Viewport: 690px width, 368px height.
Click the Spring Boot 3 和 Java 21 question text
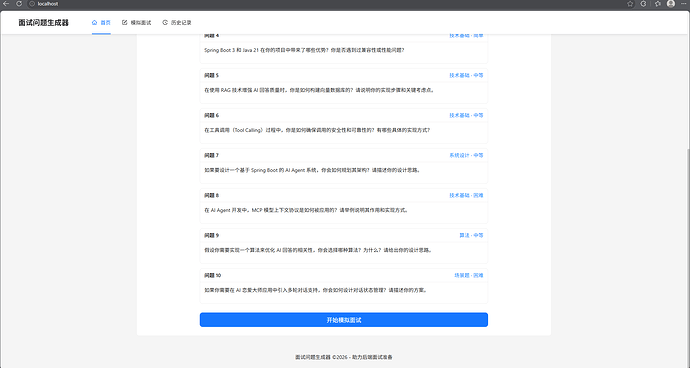(x=304, y=50)
